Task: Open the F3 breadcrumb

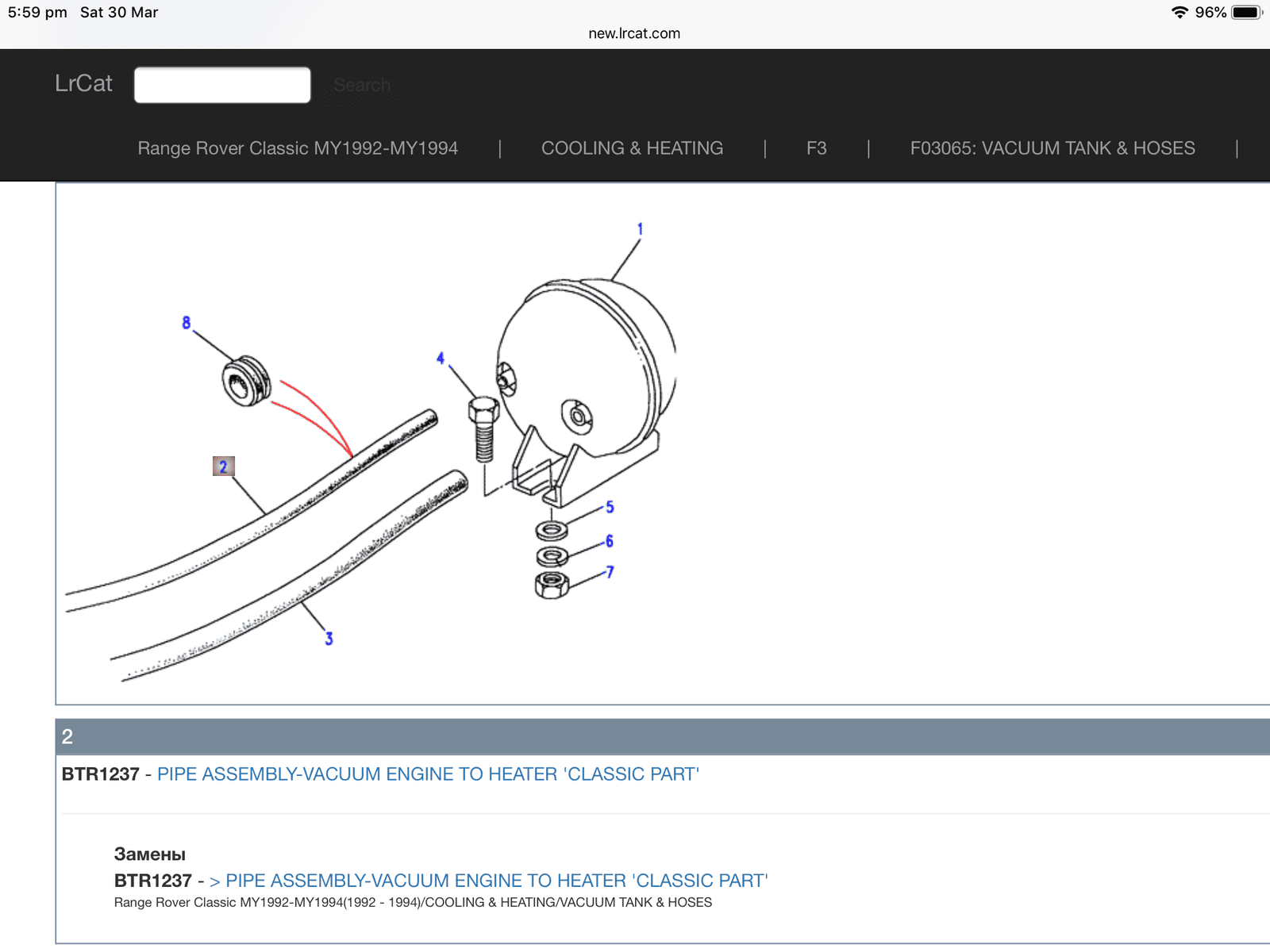Action: [816, 148]
